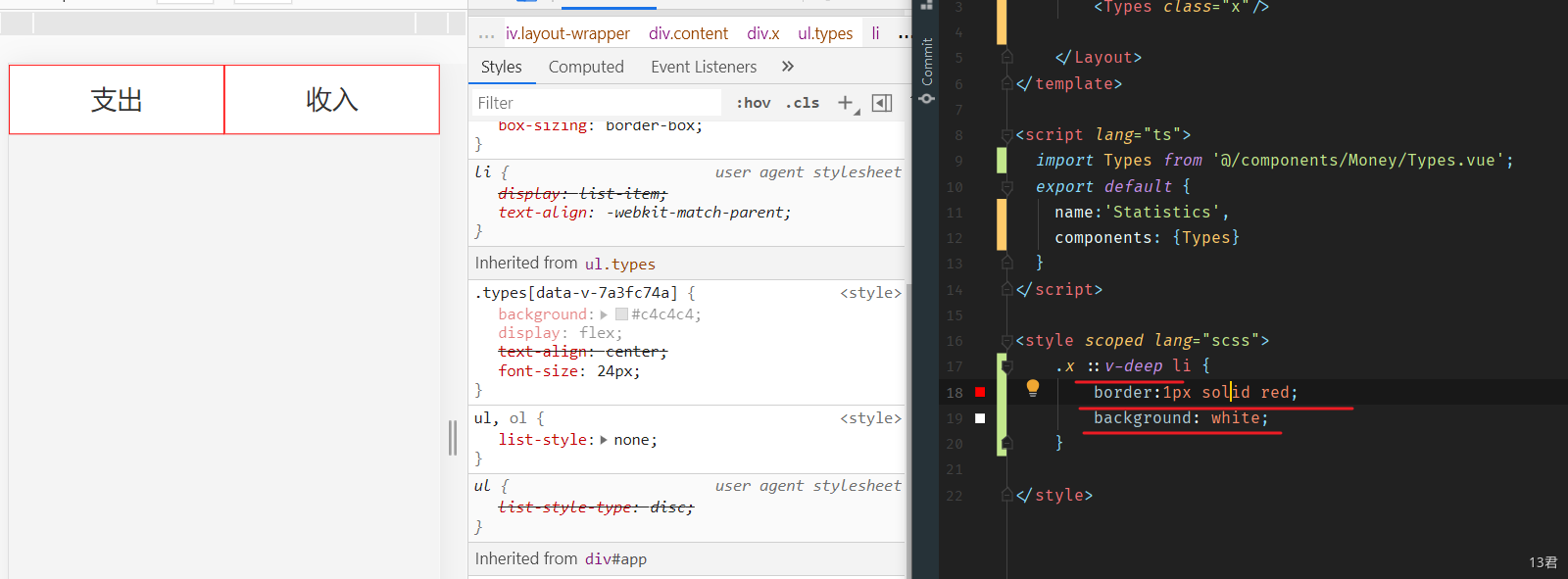This screenshot has height=579, width=1568.
Task: Select ul.types breadcrumb
Action: coord(825,33)
